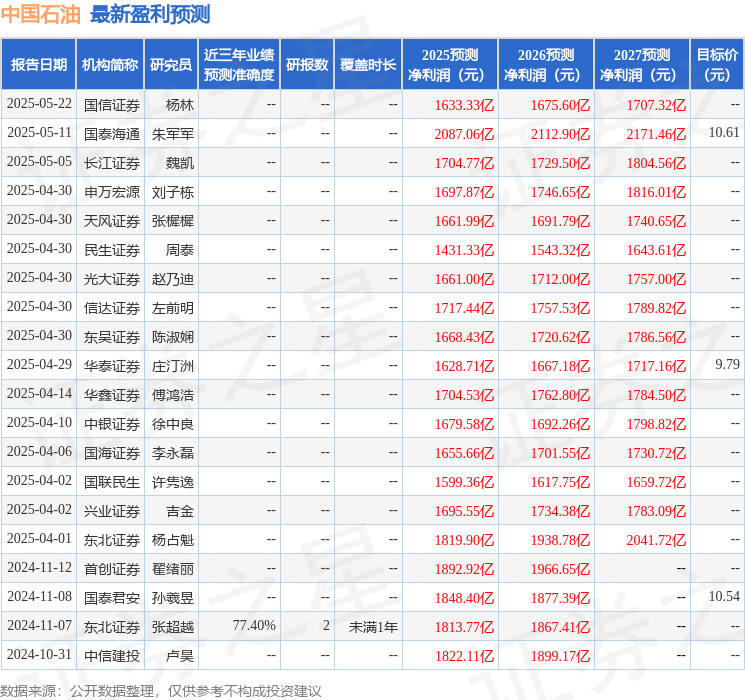Screen dimensions: 745x700
Task: Click the 中国石油 title text
Action: [41, 14]
